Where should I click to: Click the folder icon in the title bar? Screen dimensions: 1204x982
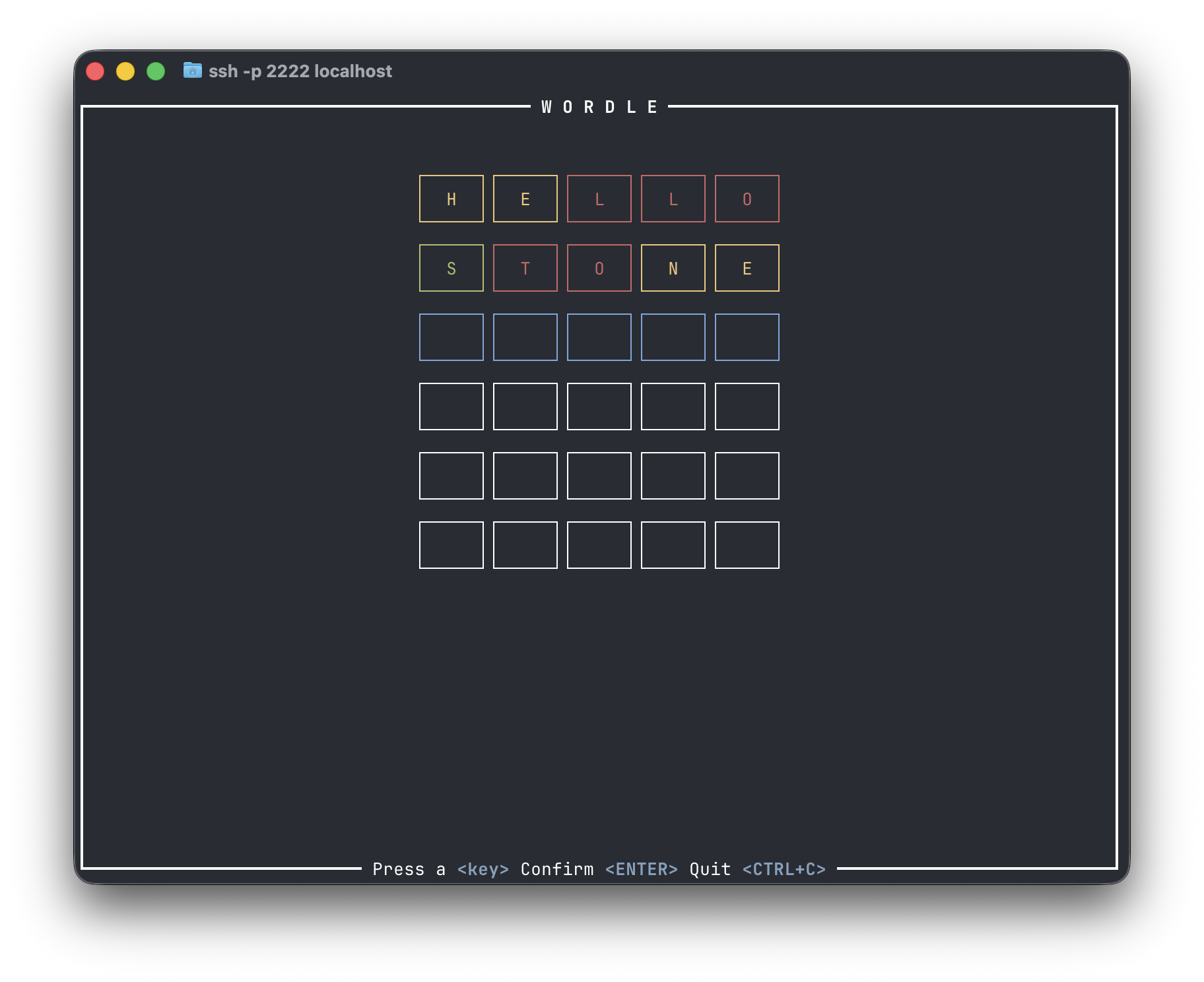click(x=192, y=70)
